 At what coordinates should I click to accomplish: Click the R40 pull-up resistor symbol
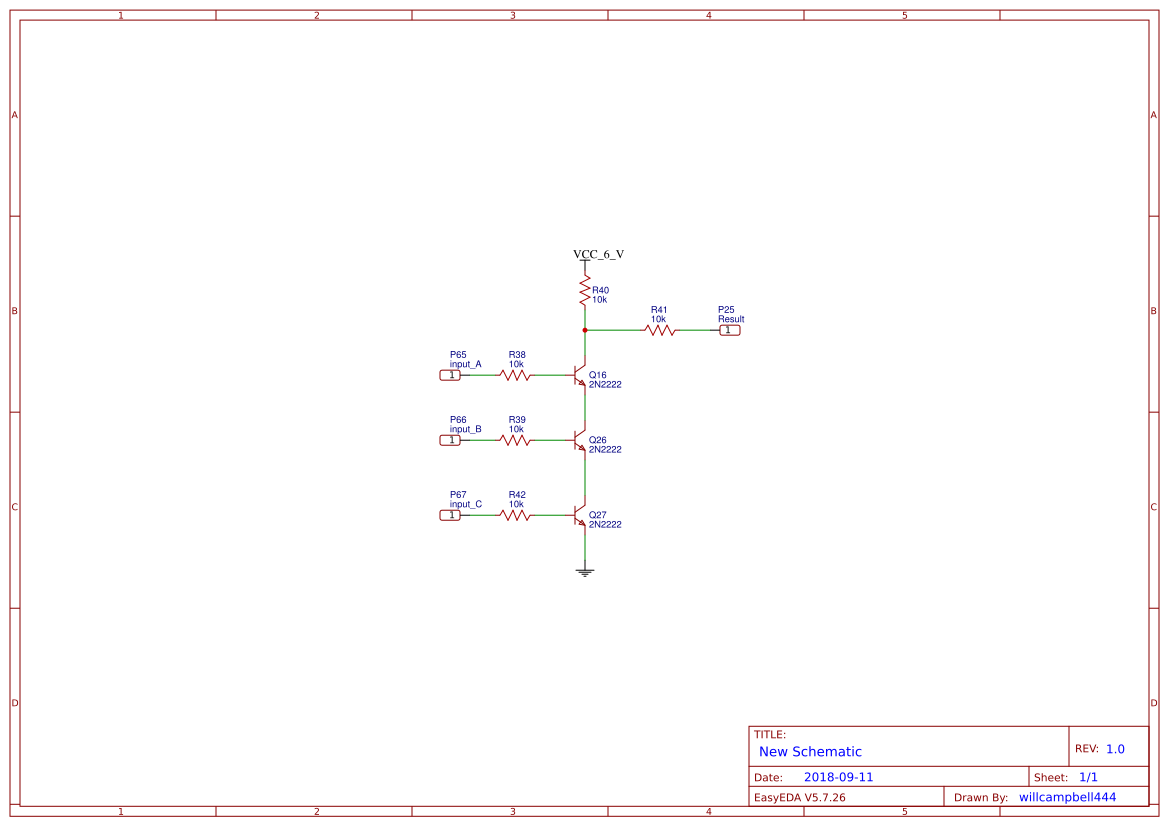click(x=585, y=290)
